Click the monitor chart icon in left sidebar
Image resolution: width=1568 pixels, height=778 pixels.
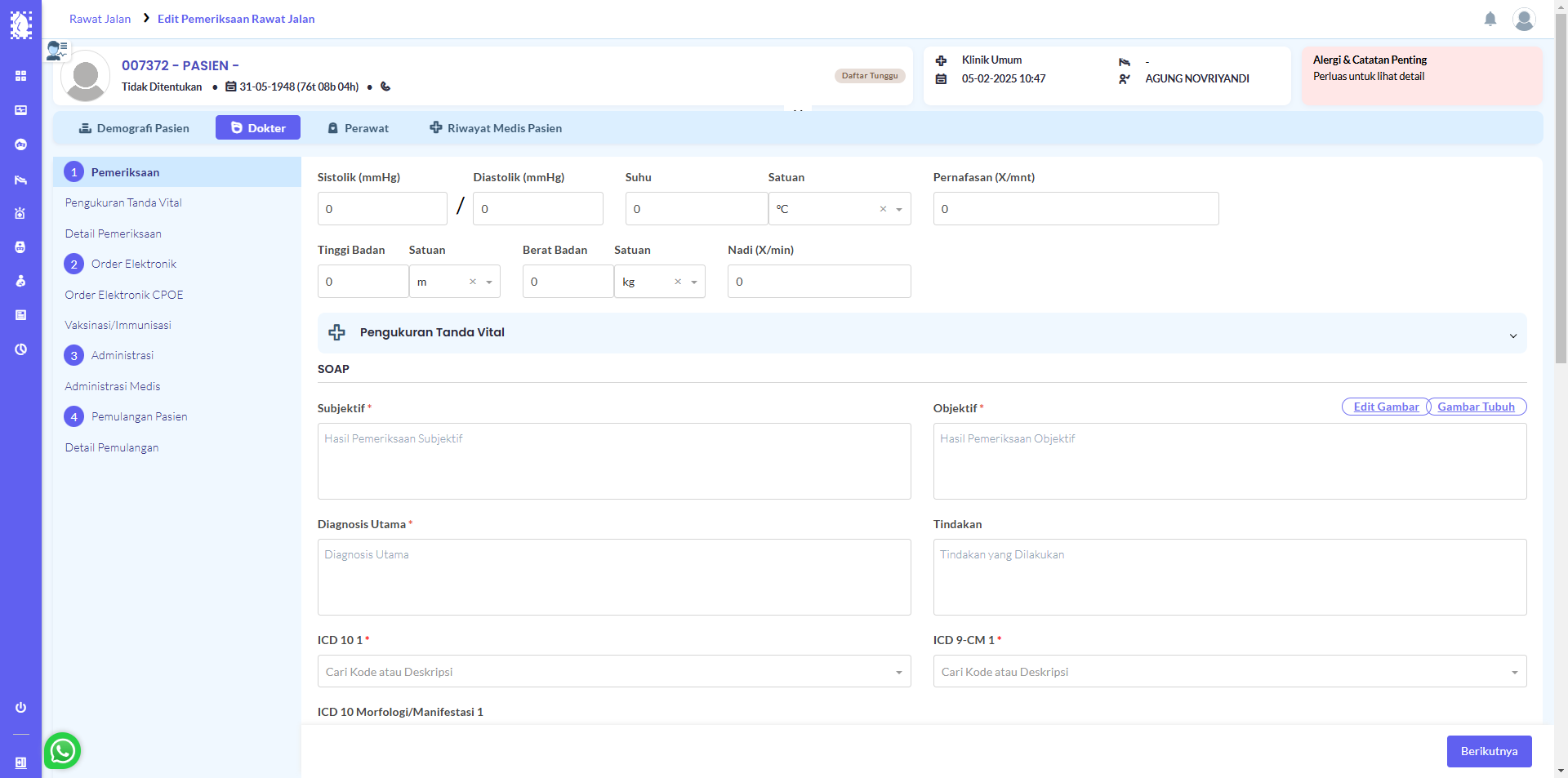(20, 110)
